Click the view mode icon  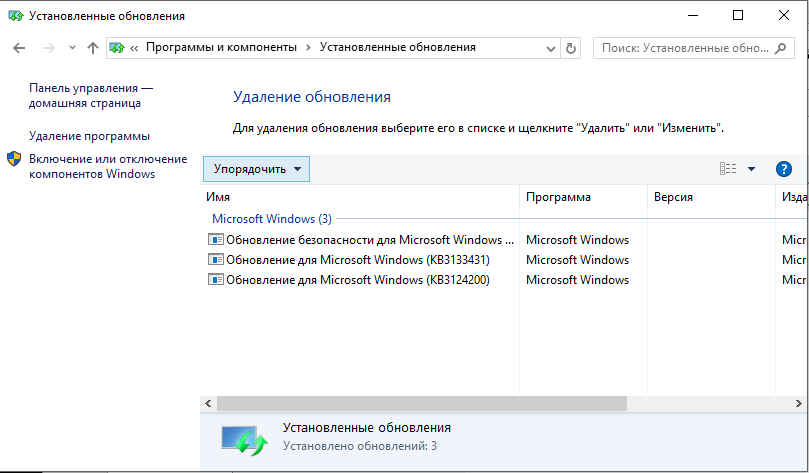click(x=728, y=169)
